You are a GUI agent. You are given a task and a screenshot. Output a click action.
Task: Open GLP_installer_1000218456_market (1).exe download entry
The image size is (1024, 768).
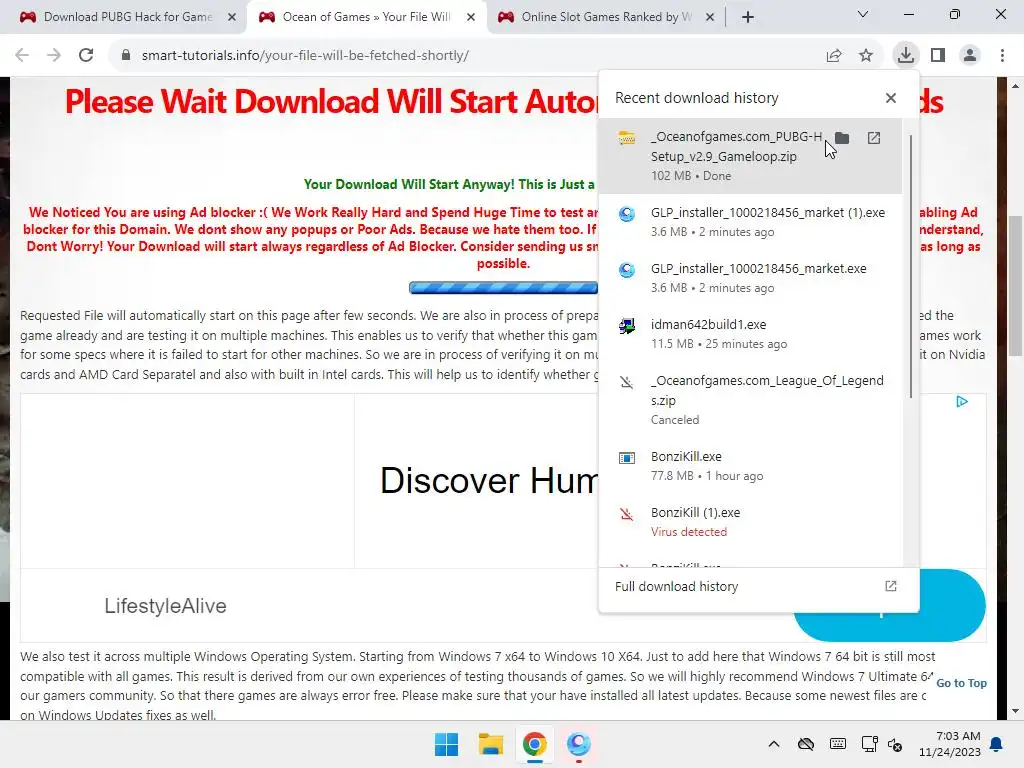point(750,222)
